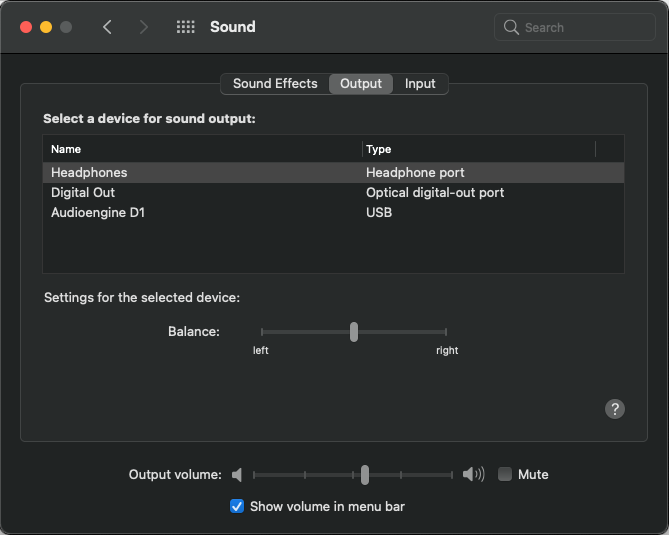This screenshot has width=669, height=535.
Task: Enable the Mute checkbox
Action: click(505, 474)
